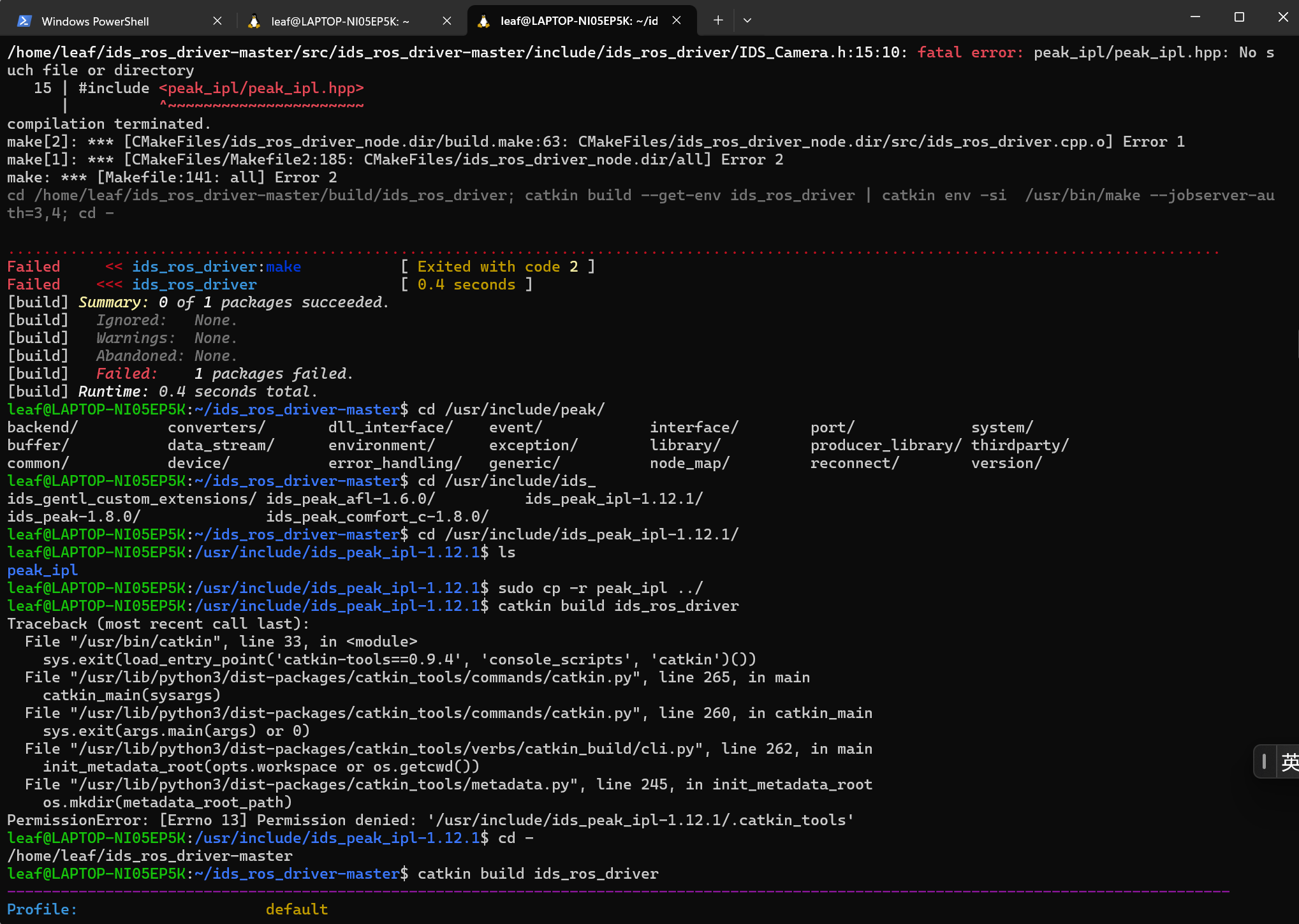Screen dimensions: 1299x924
Task: Close the active ~/id terminal tab
Action: pos(677,21)
